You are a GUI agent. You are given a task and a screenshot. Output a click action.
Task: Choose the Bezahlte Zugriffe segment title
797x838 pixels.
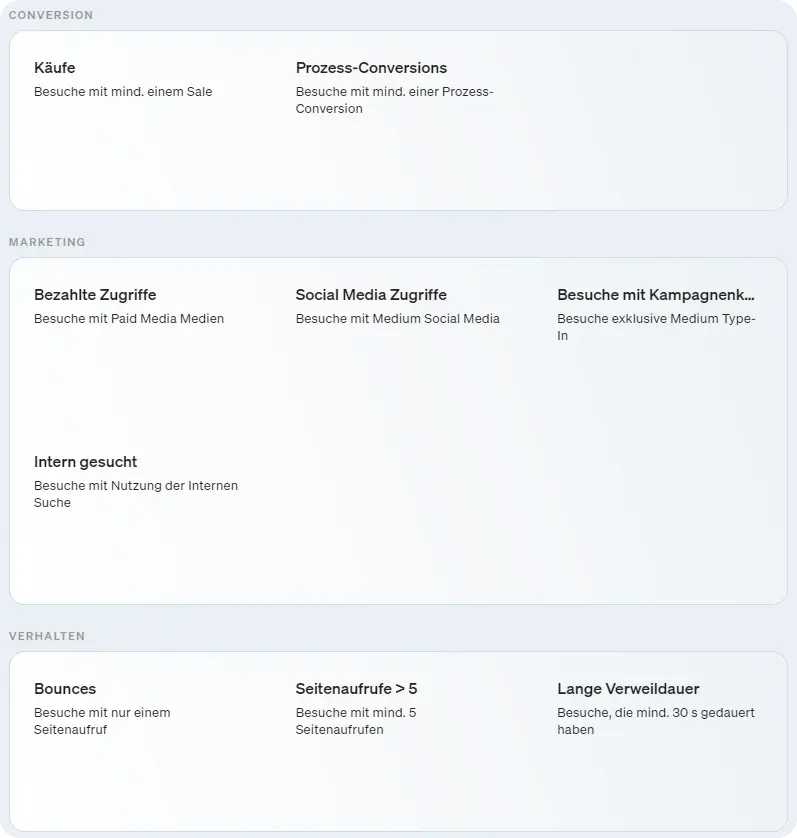pyautogui.click(x=95, y=295)
